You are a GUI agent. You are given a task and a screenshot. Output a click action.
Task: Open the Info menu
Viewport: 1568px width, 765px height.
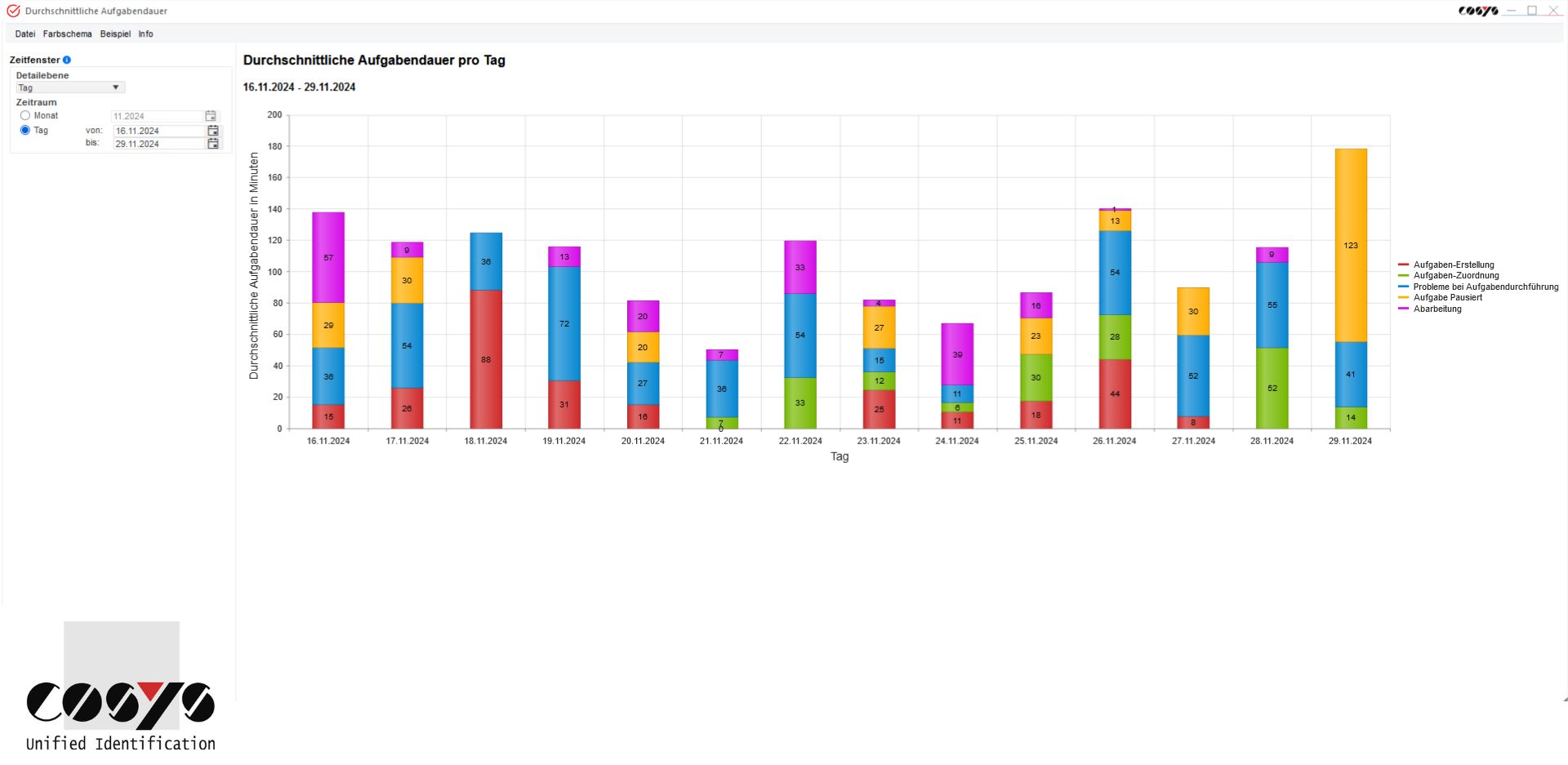click(145, 34)
